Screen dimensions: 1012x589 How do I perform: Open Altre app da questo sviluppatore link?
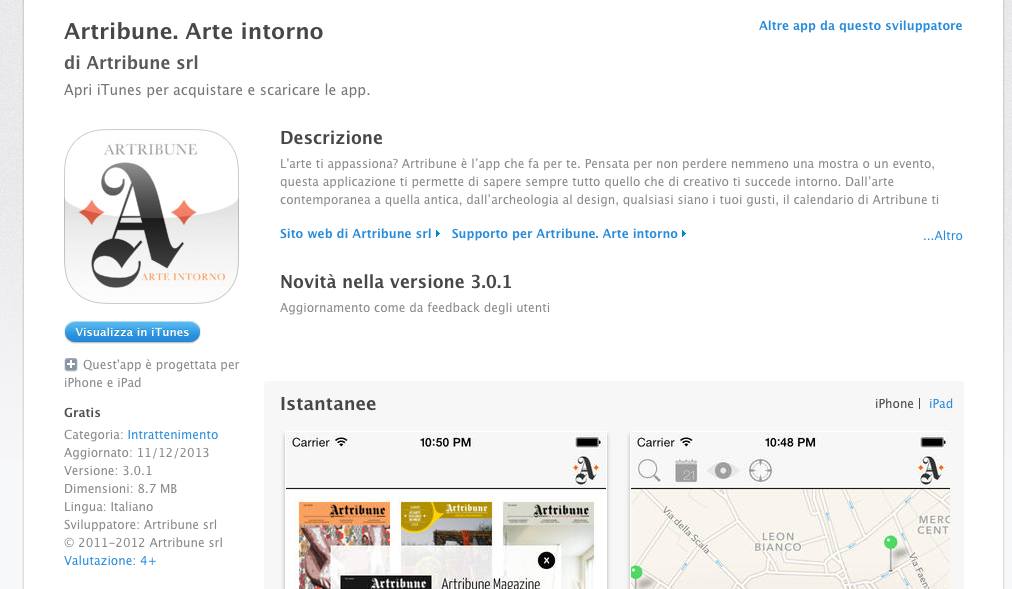point(860,26)
